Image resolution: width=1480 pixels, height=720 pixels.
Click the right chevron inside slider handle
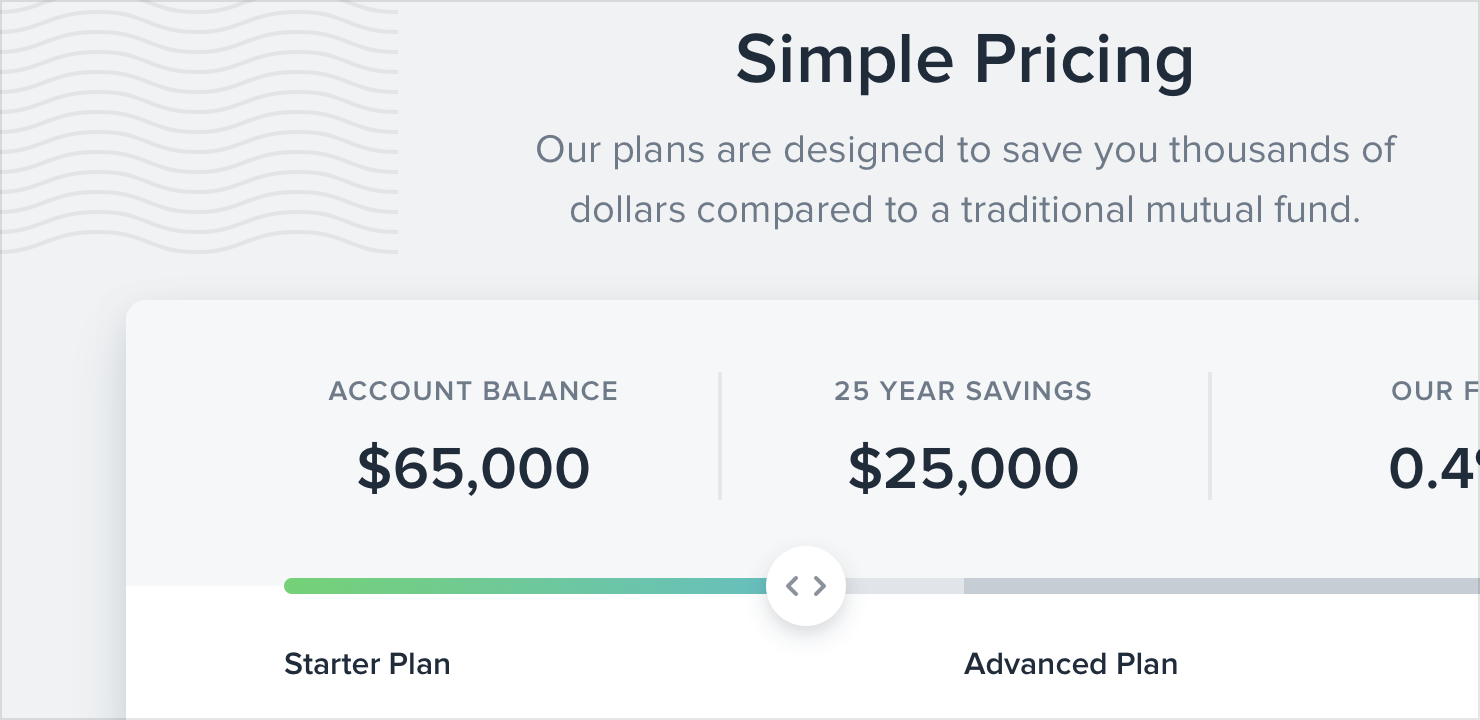[820, 586]
